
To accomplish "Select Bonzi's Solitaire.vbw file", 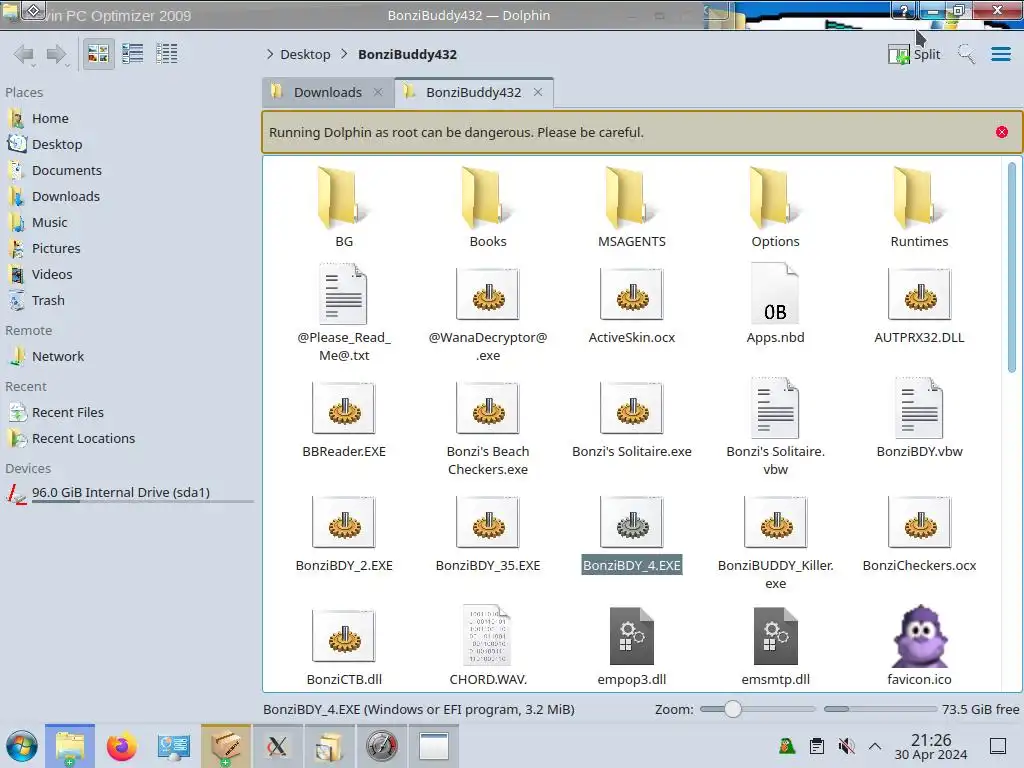I will click(x=775, y=426).
